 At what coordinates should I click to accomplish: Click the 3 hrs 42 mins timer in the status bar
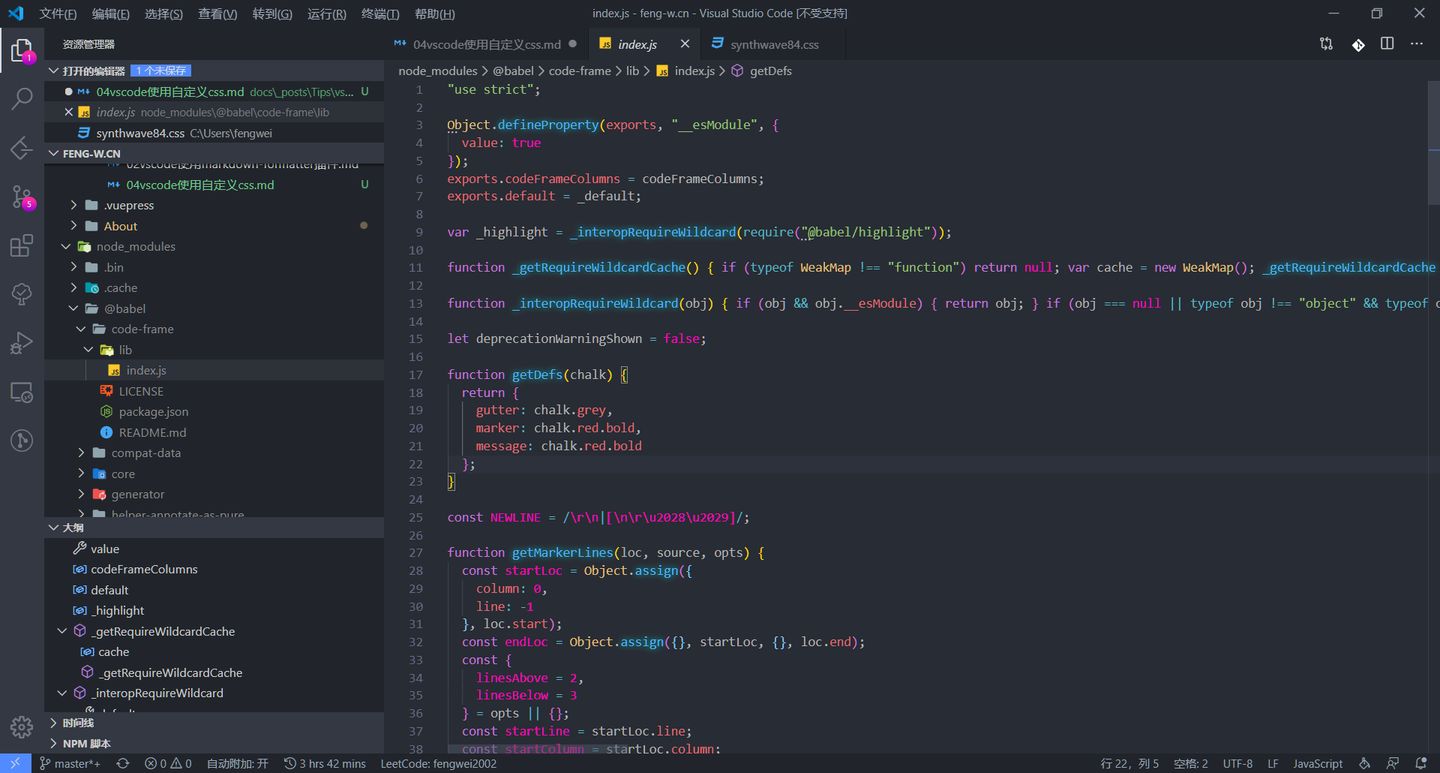pos(325,763)
